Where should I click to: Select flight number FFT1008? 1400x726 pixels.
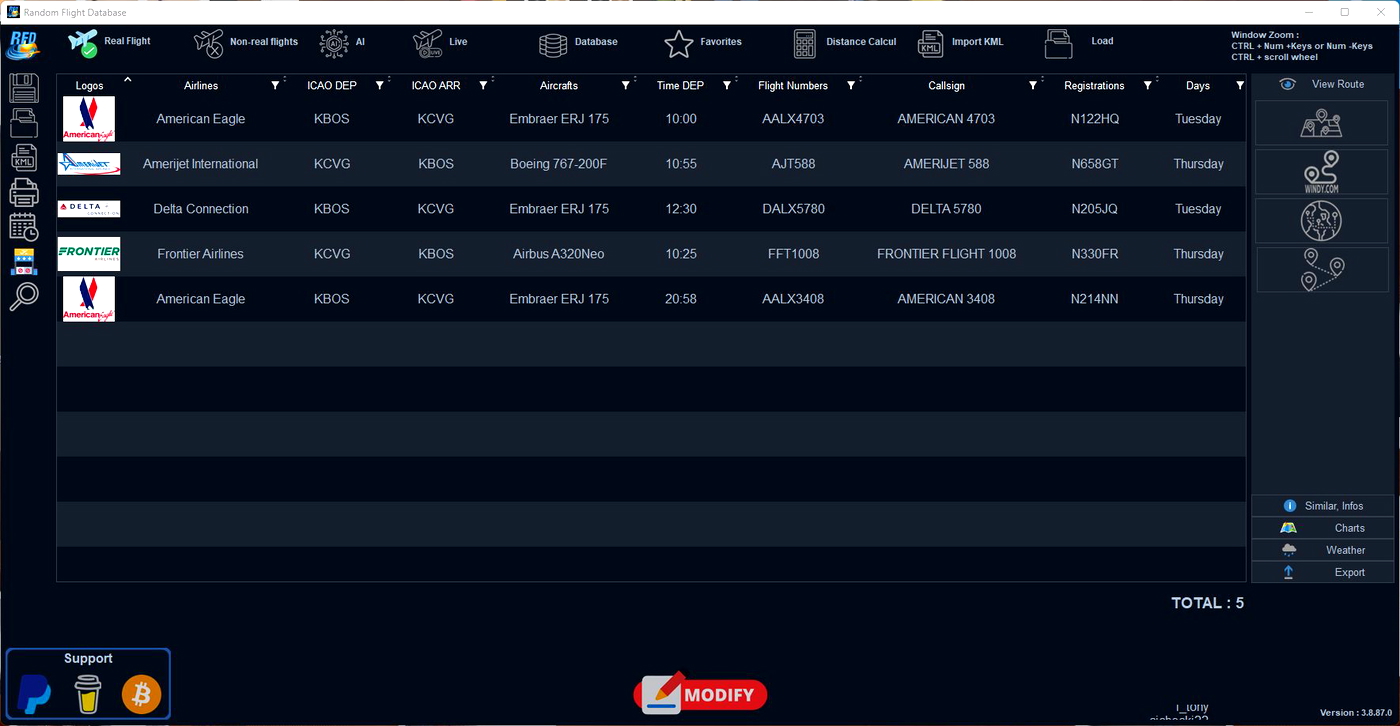point(793,254)
